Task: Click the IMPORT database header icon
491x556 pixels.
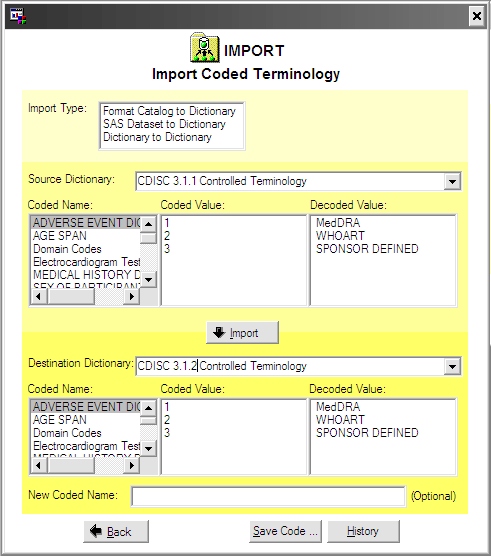Action: [205, 47]
